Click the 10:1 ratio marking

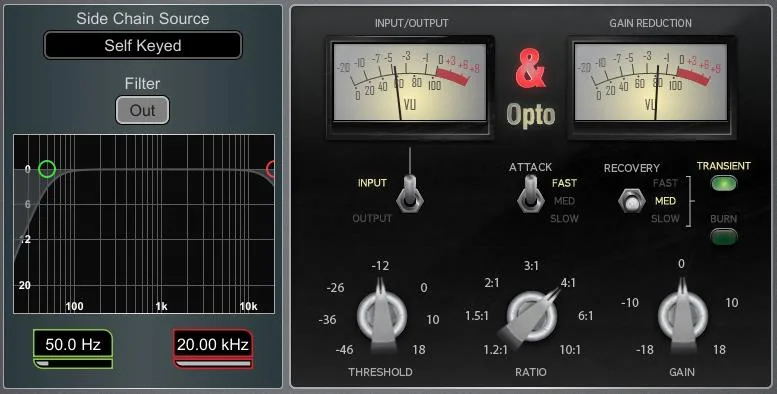pyautogui.click(x=570, y=350)
